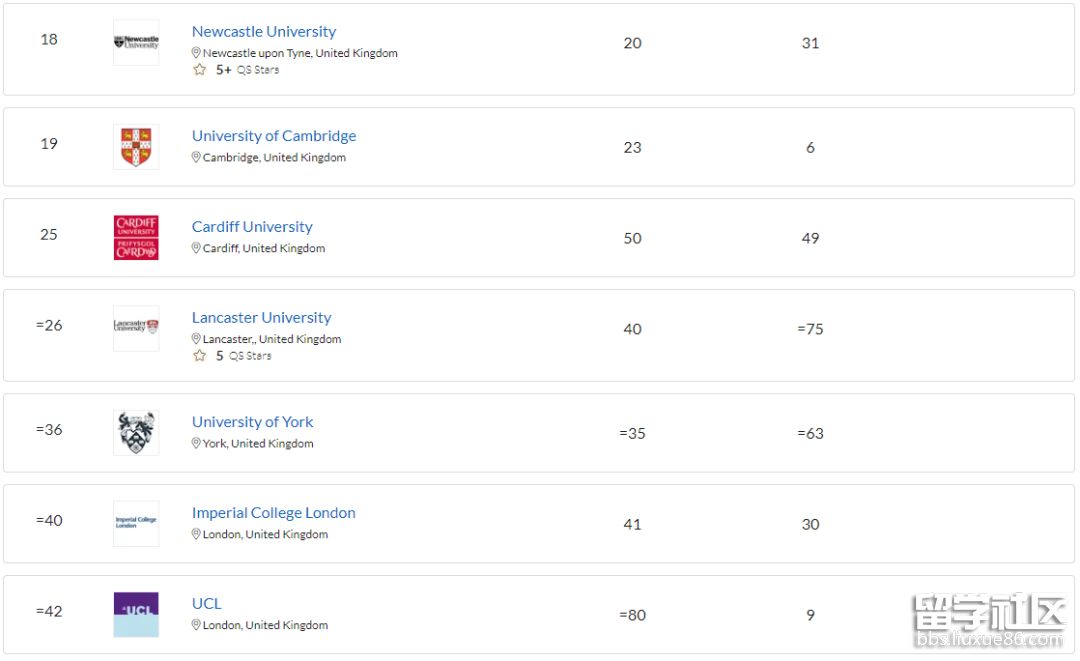The image size is (1080, 661).
Task: Open the UCL link
Action: coord(207,604)
